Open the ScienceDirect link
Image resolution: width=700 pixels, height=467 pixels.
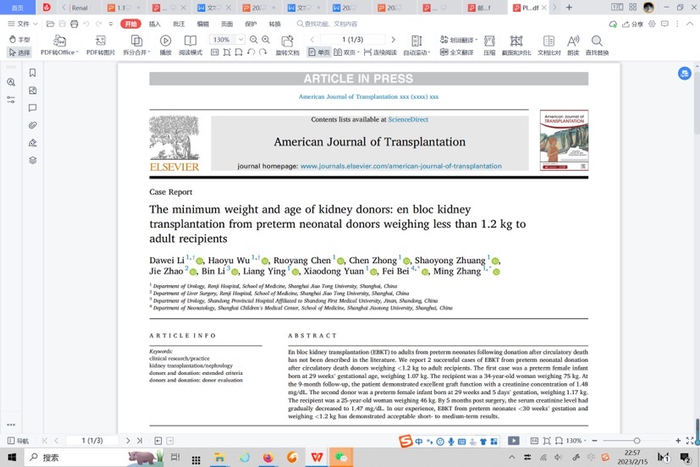pyautogui.click(x=408, y=119)
